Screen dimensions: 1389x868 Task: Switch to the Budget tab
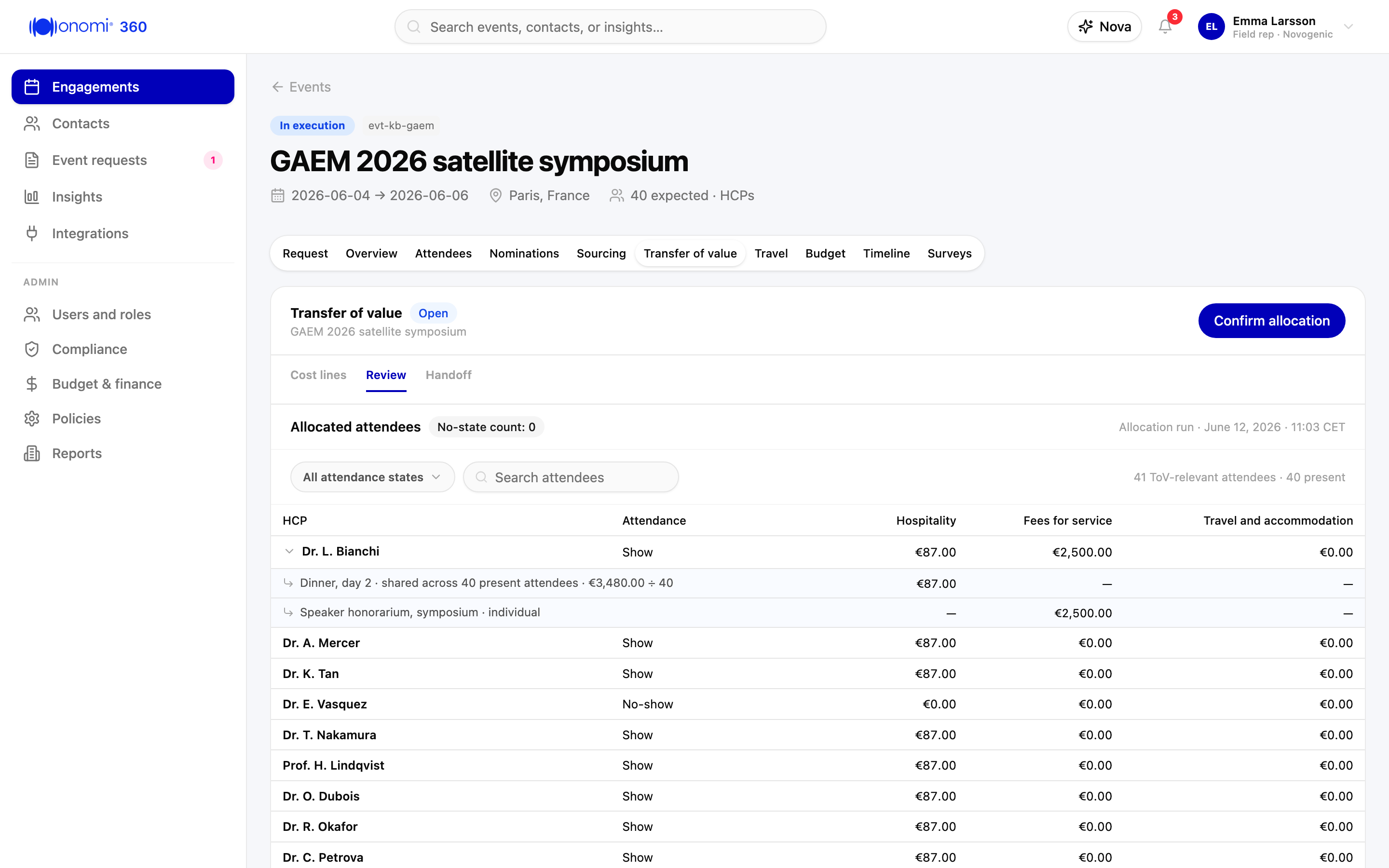coord(825,253)
